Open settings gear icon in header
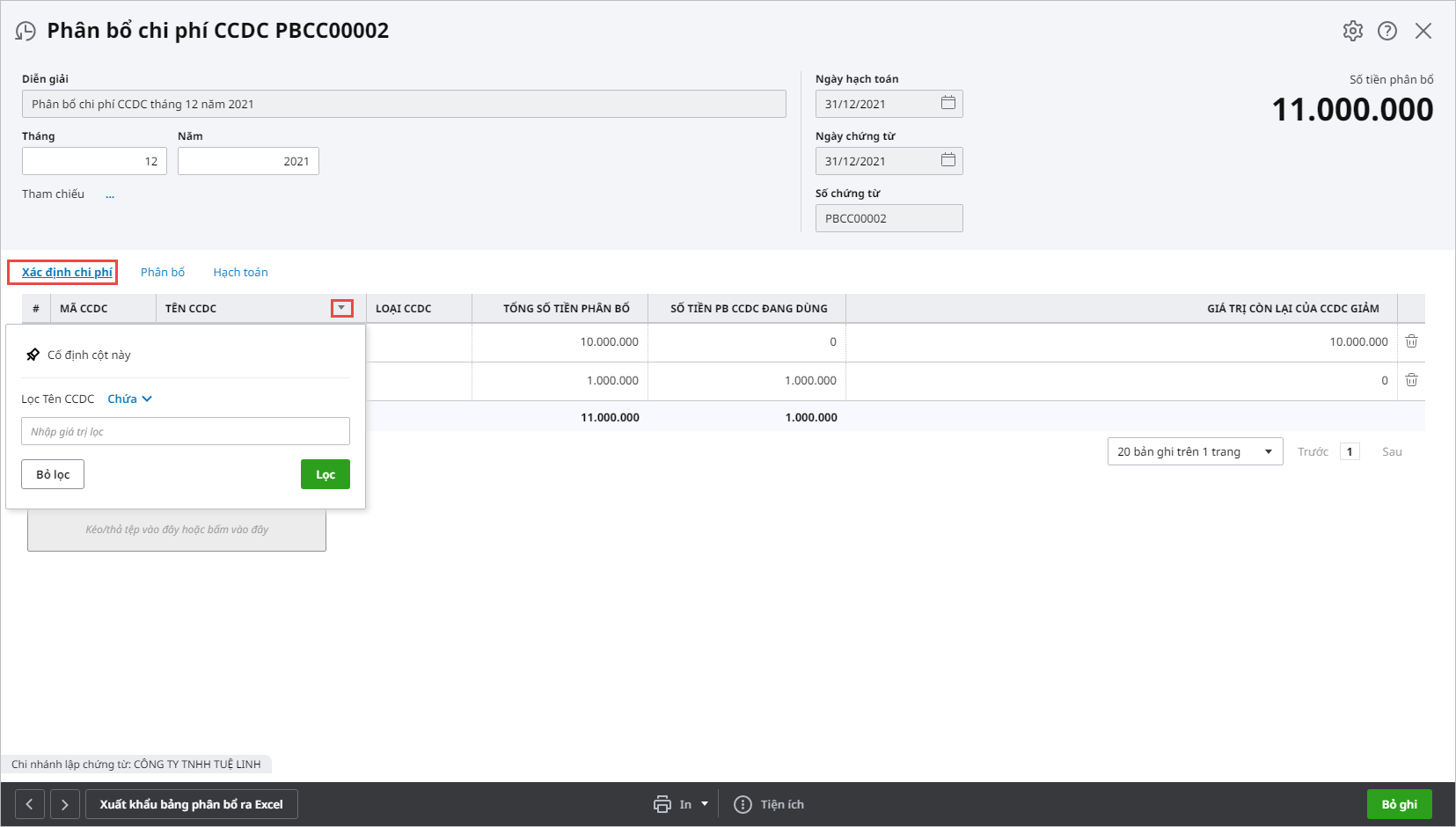Image resolution: width=1456 pixels, height=827 pixels. click(1352, 31)
